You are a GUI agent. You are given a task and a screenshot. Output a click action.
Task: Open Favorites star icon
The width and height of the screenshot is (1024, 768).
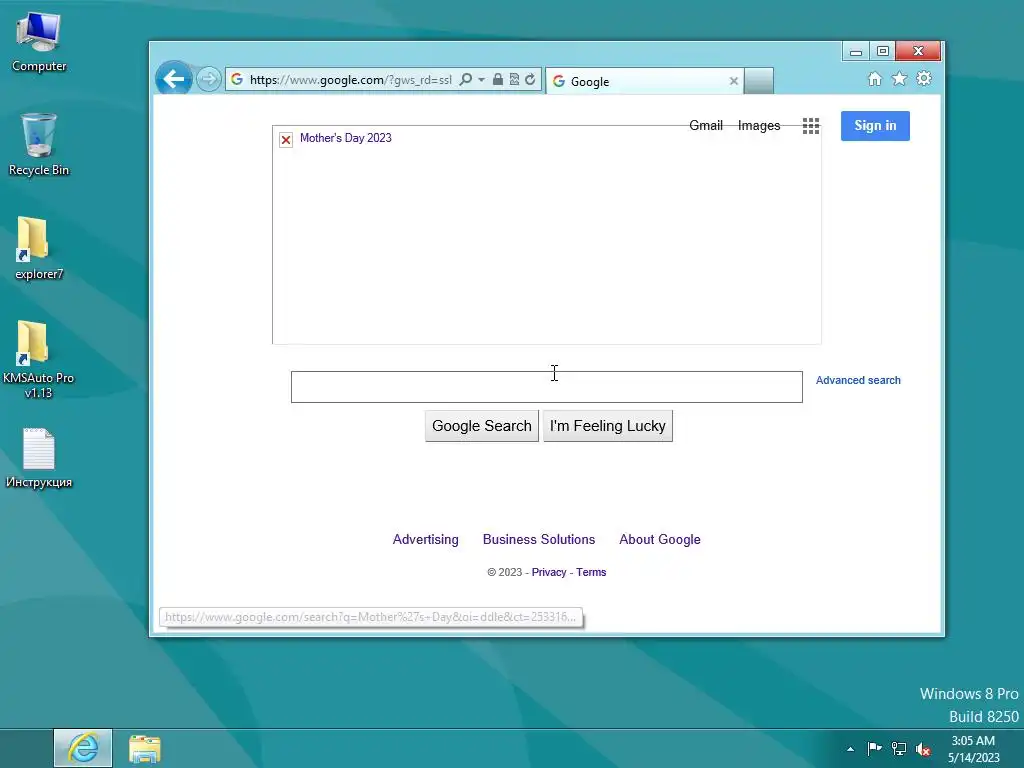coord(899,79)
